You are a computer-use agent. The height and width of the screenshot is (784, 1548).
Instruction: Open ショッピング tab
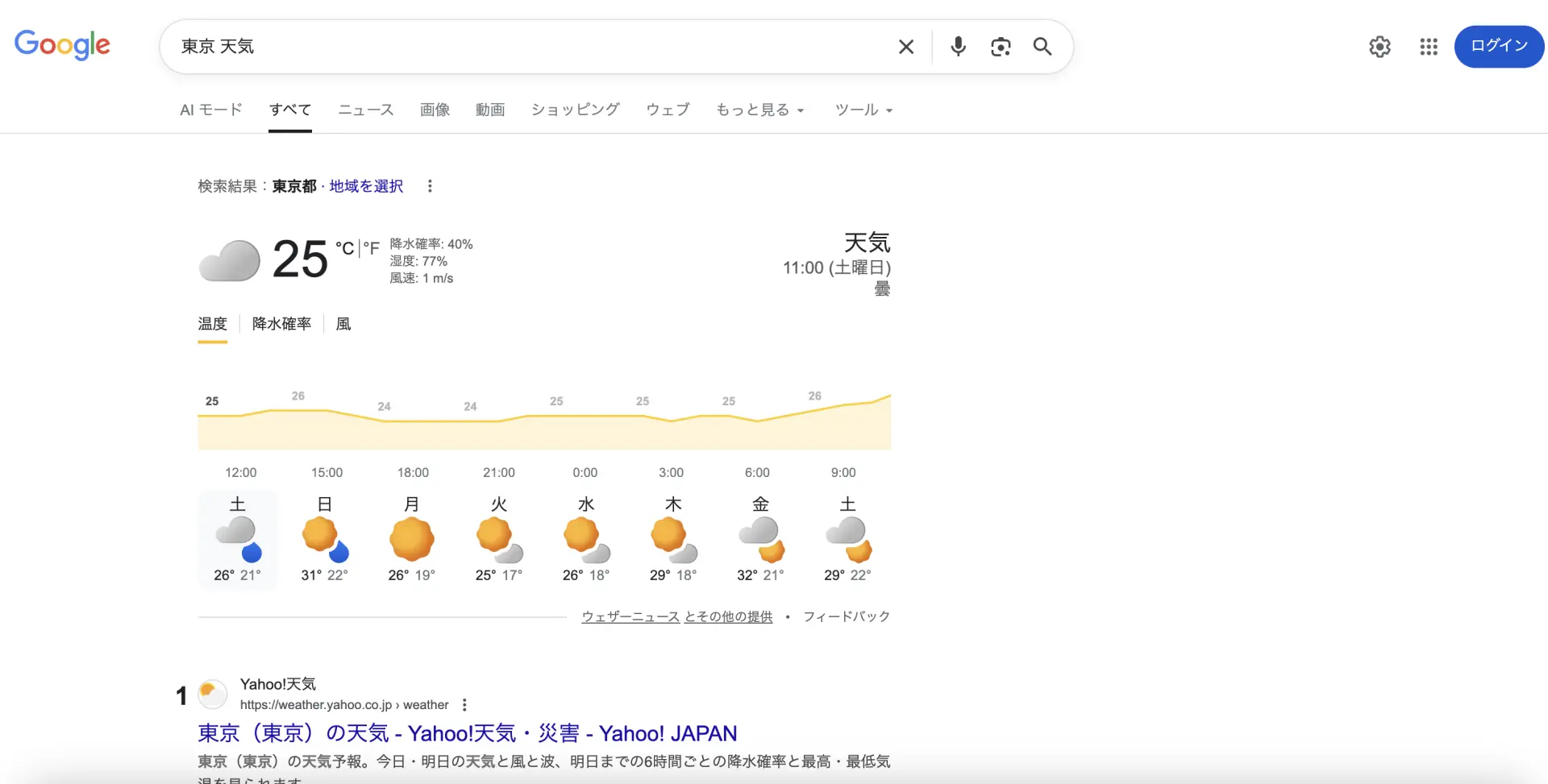click(576, 110)
